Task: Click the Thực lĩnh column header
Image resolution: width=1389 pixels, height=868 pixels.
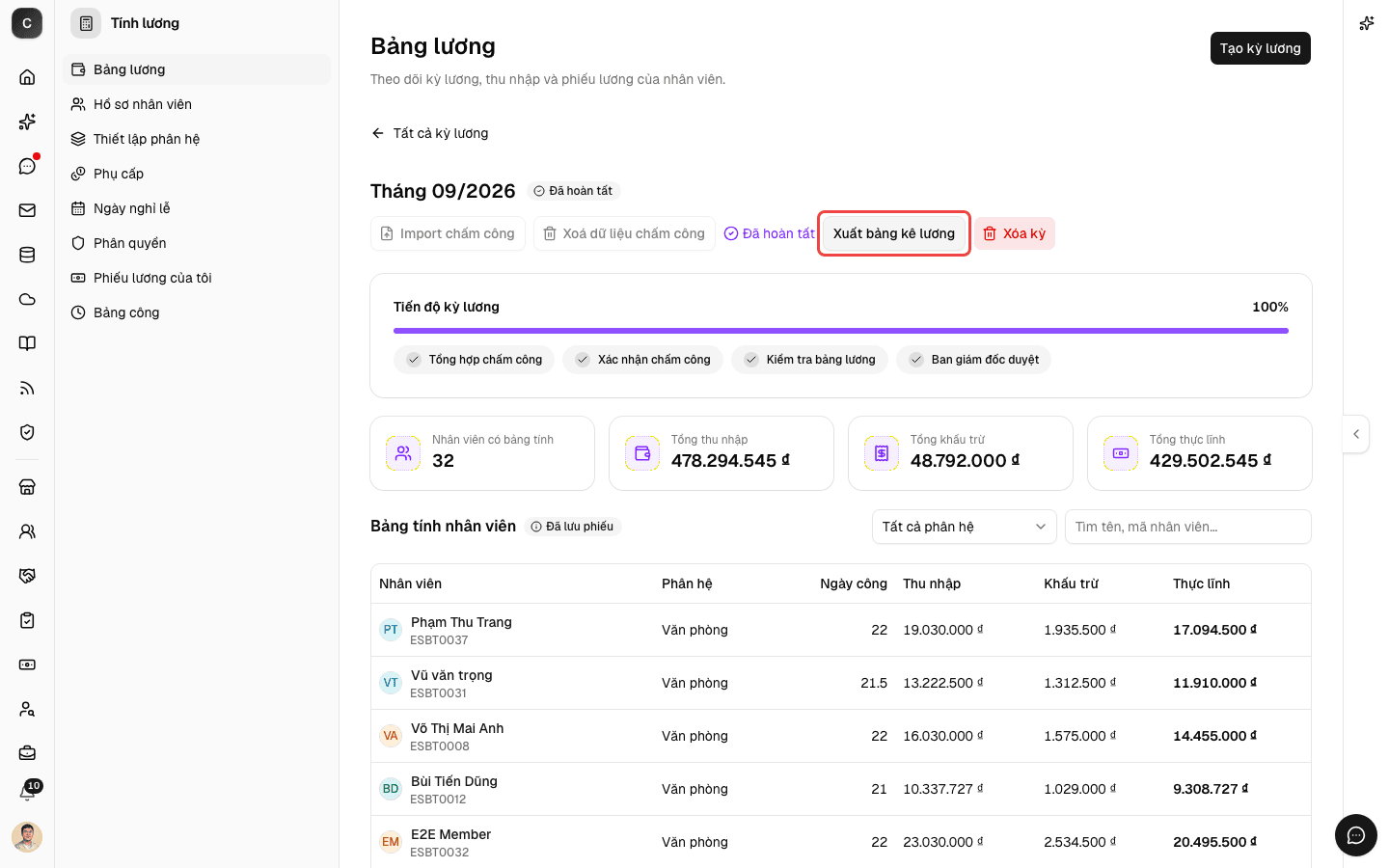Action: click(x=1201, y=583)
